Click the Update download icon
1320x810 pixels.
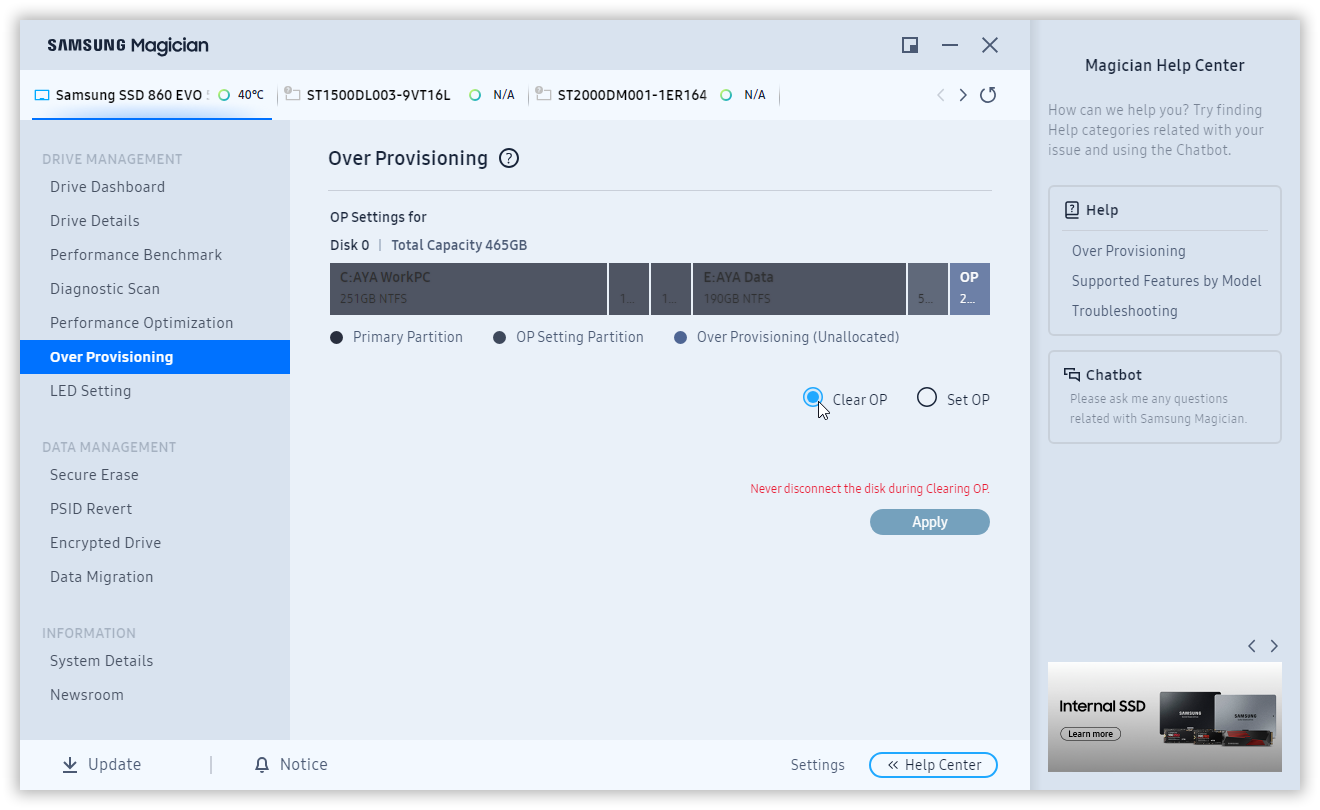click(x=70, y=765)
